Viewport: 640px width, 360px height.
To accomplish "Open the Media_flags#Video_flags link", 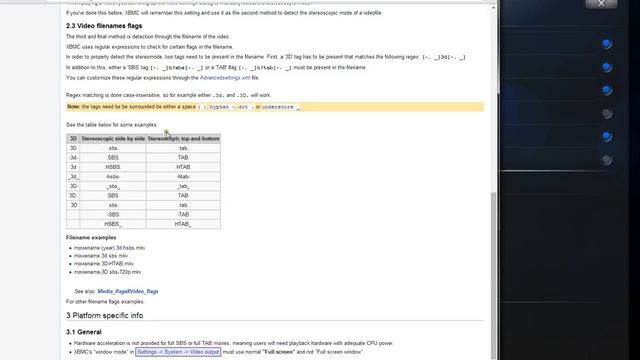I will click(128, 291).
